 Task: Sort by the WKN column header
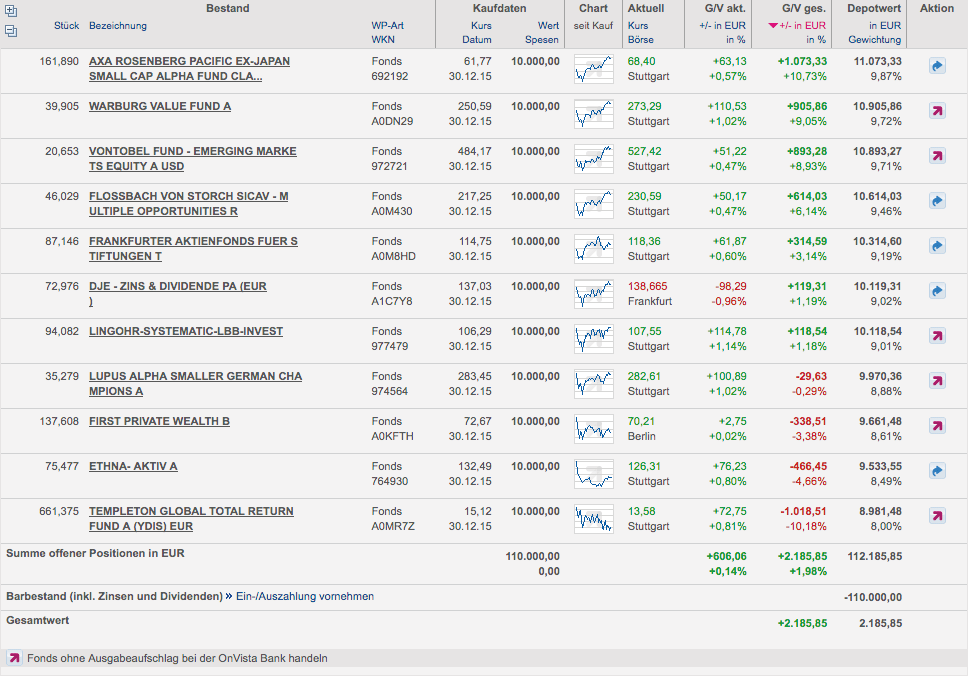(383, 40)
